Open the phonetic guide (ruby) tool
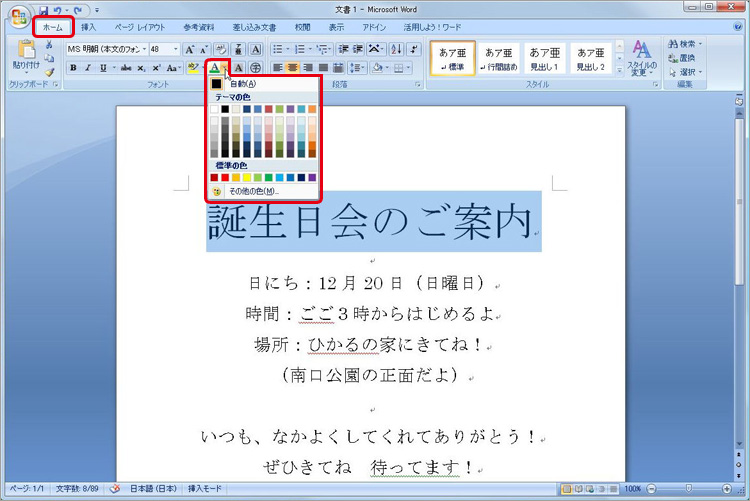Image resolution: width=750 pixels, height=501 pixels. [238, 49]
